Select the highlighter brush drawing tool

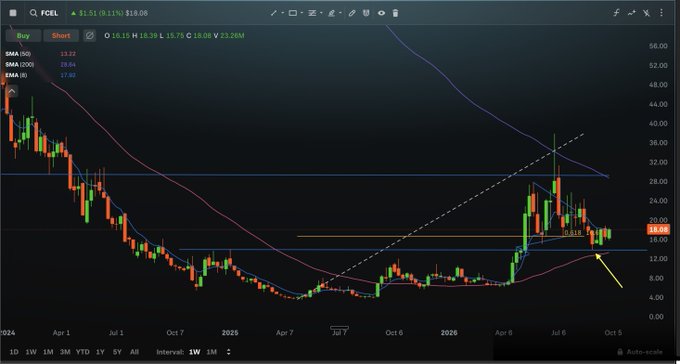coord(332,13)
